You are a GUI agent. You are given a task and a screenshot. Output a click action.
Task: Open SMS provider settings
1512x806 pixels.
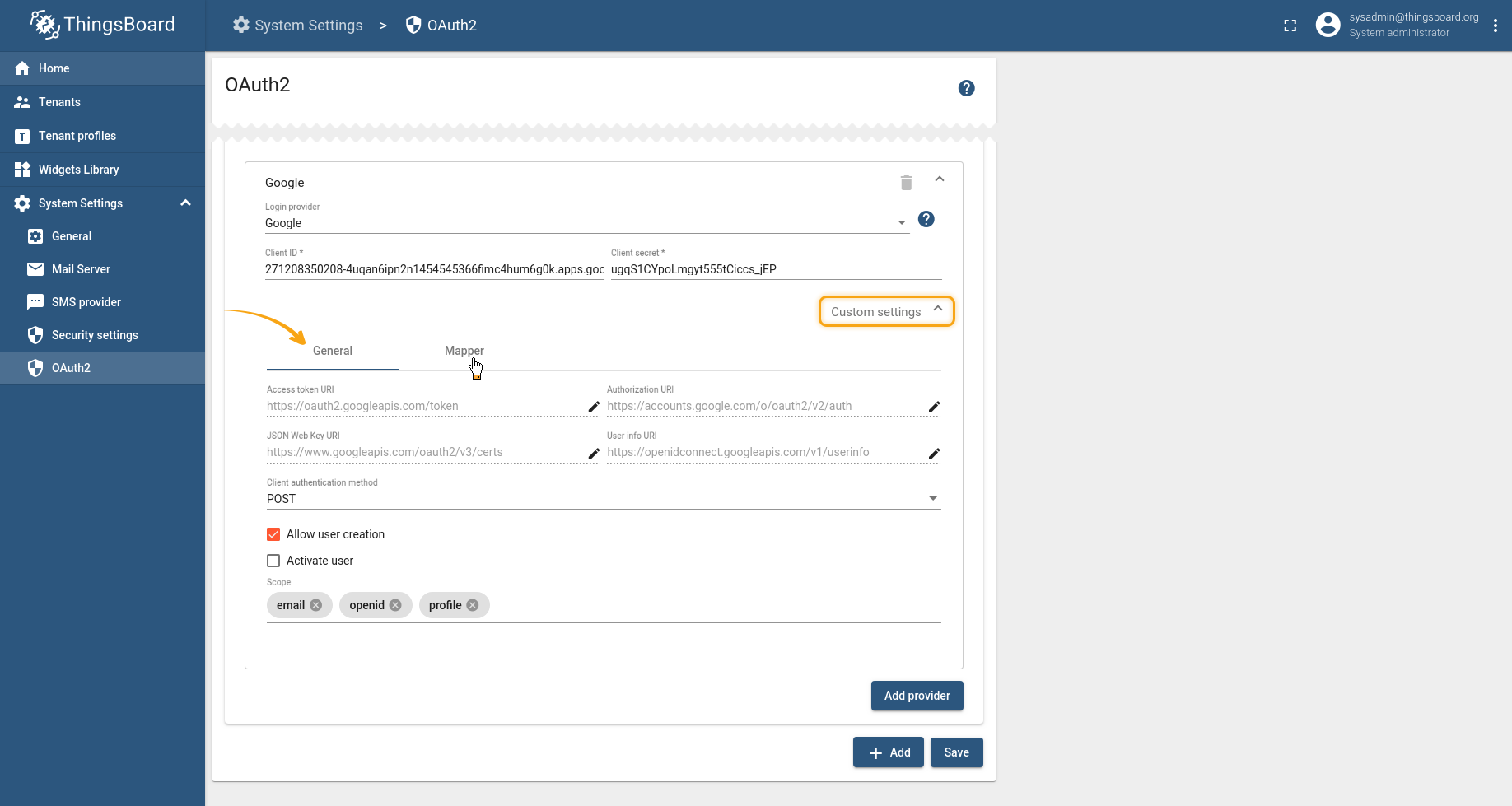coord(102,302)
